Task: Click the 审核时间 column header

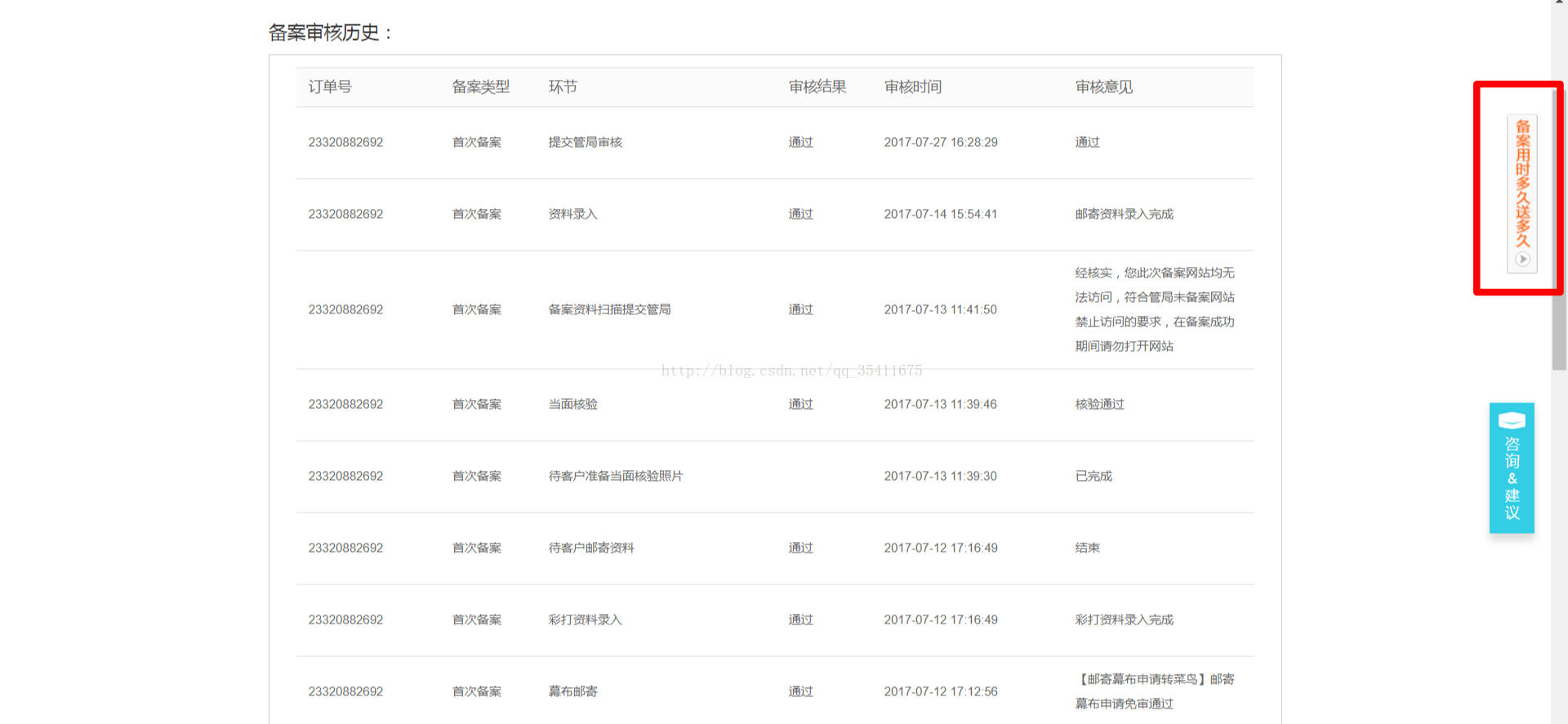Action: pyautogui.click(x=913, y=87)
